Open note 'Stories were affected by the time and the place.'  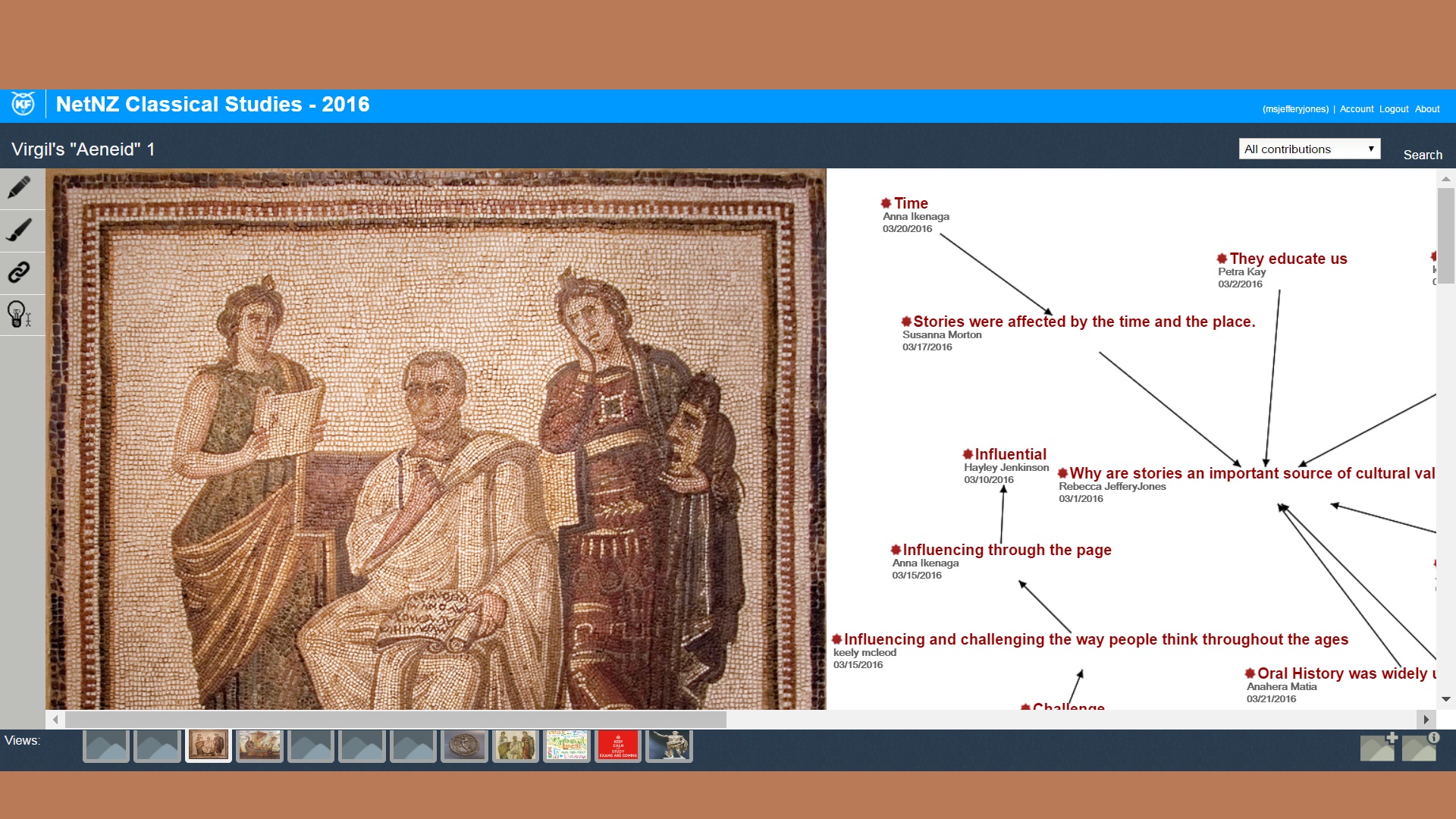(x=1084, y=322)
